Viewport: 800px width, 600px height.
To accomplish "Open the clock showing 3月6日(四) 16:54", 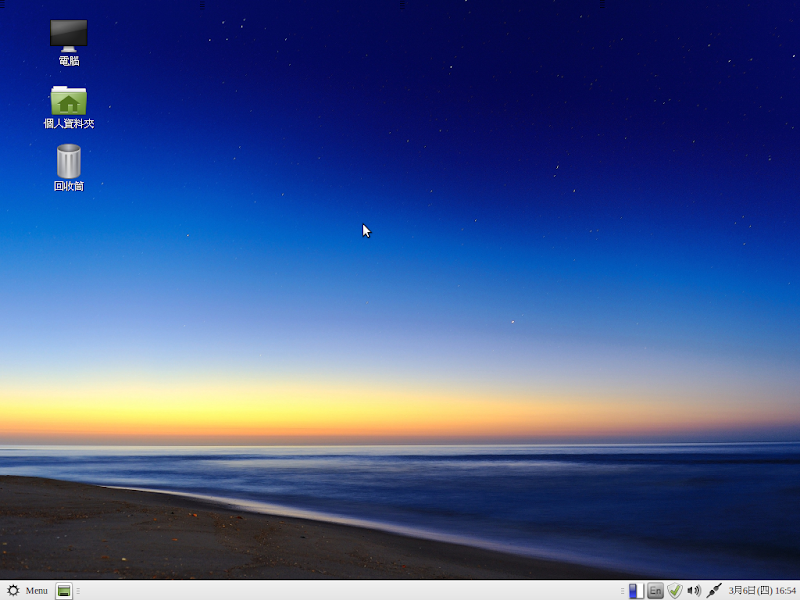I will click(x=762, y=591).
